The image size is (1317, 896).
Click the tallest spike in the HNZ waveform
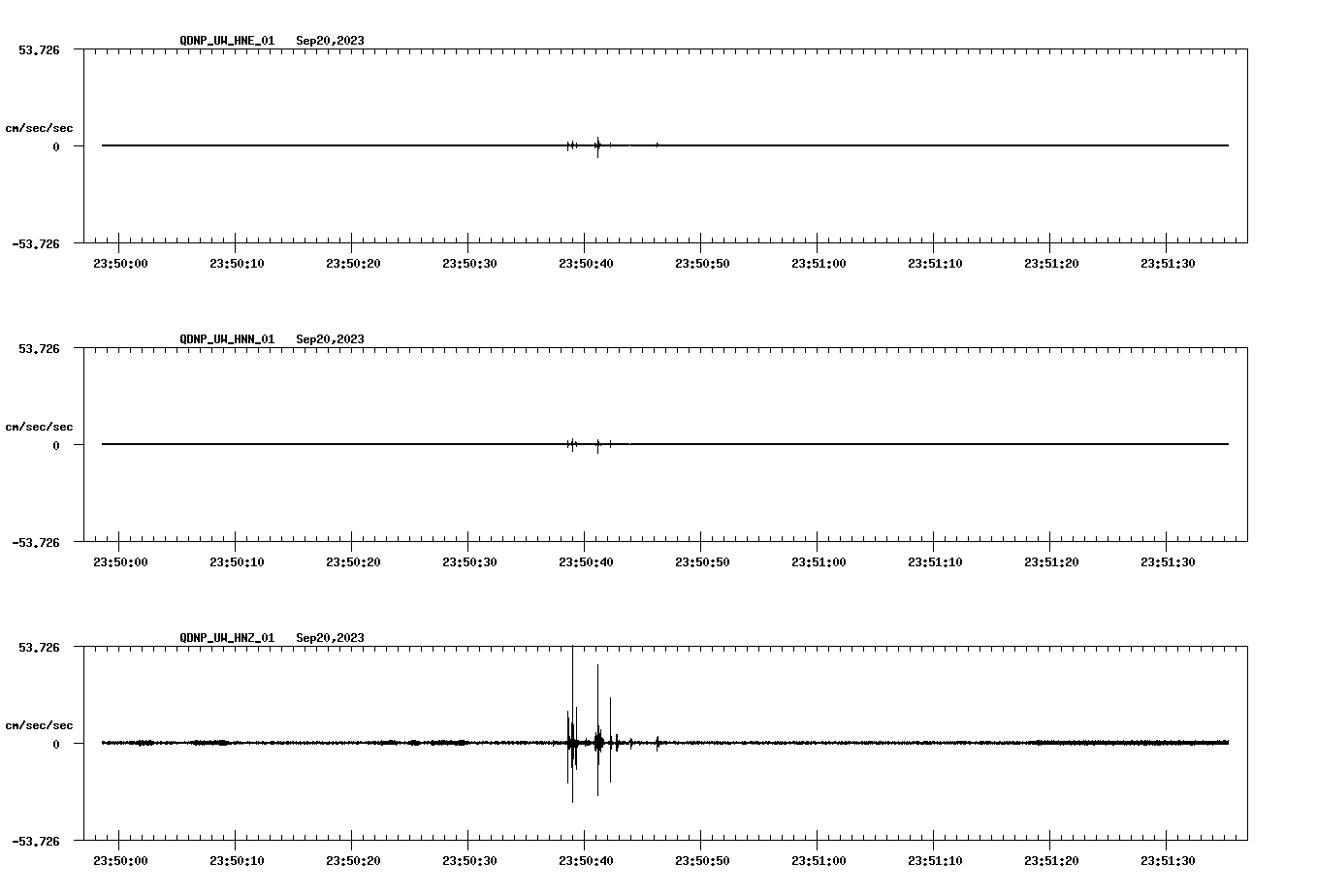(x=572, y=724)
